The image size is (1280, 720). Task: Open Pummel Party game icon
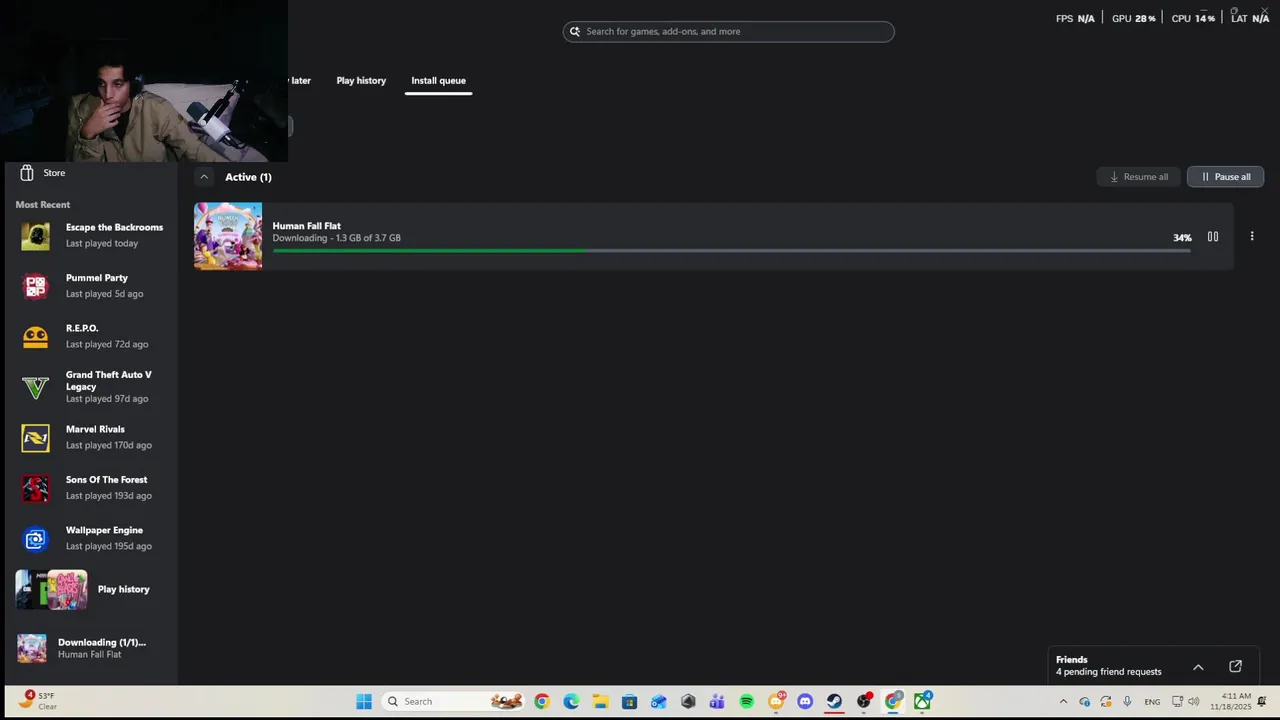pos(35,286)
